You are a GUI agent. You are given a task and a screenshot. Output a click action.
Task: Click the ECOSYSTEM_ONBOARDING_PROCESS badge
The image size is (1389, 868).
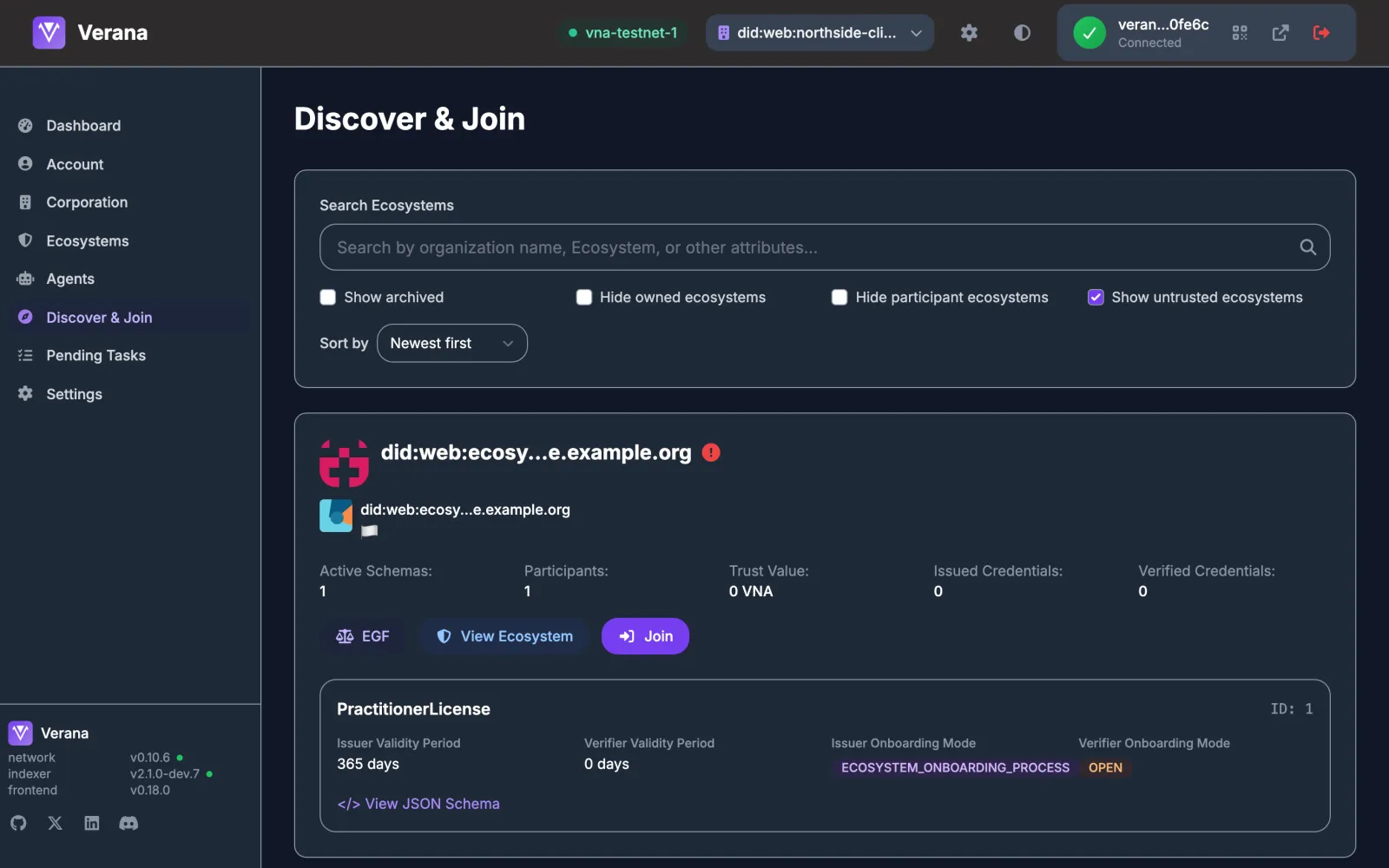pyautogui.click(x=955, y=767)
